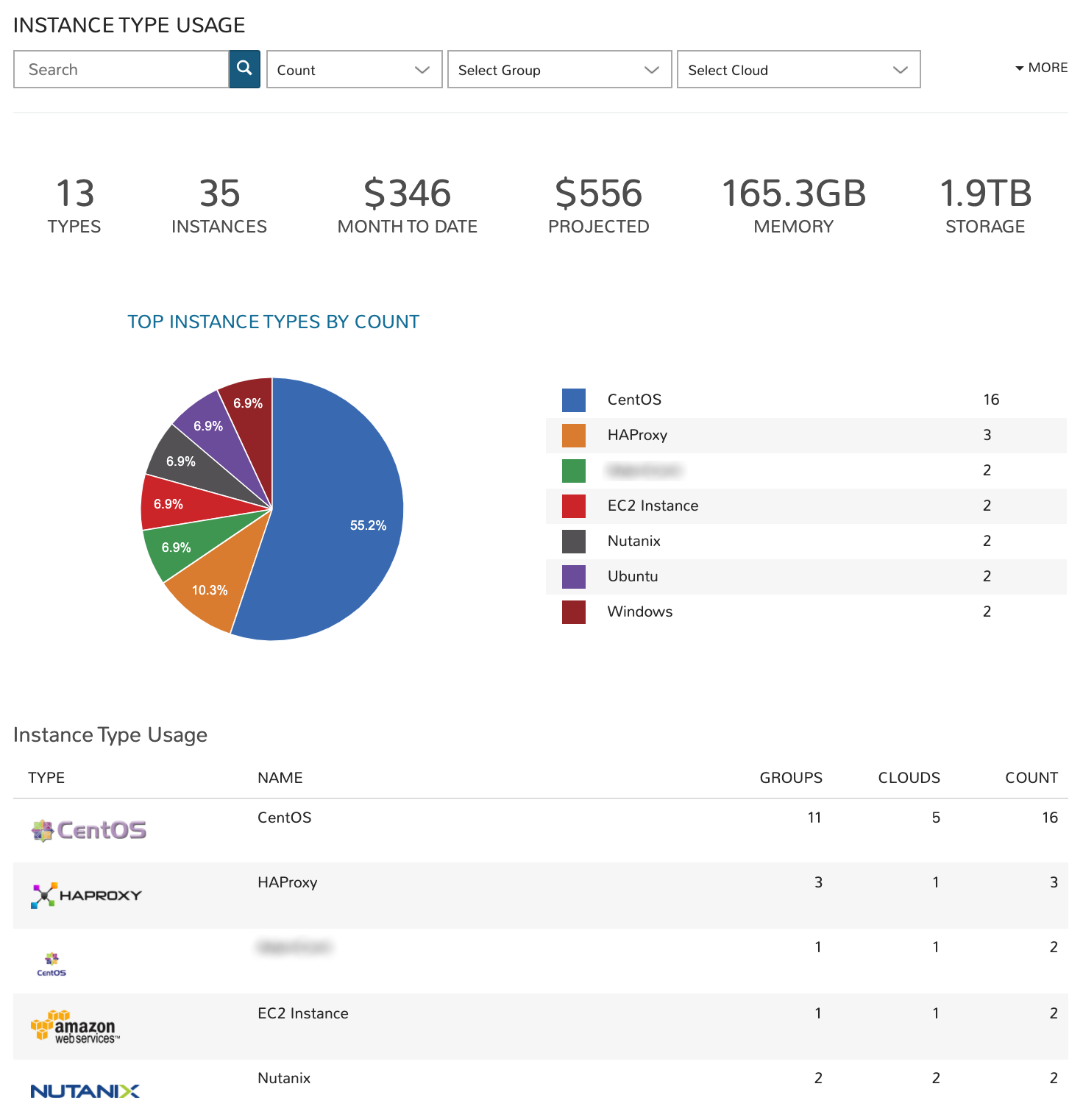Click into the Search input field
Screen dimensions: 1083x1120
121,70
